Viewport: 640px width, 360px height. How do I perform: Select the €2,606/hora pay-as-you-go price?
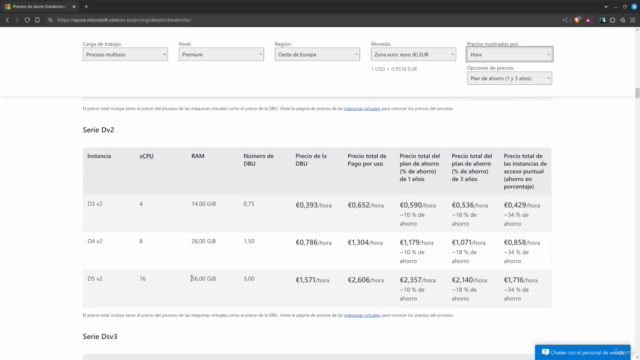(365, 280)
